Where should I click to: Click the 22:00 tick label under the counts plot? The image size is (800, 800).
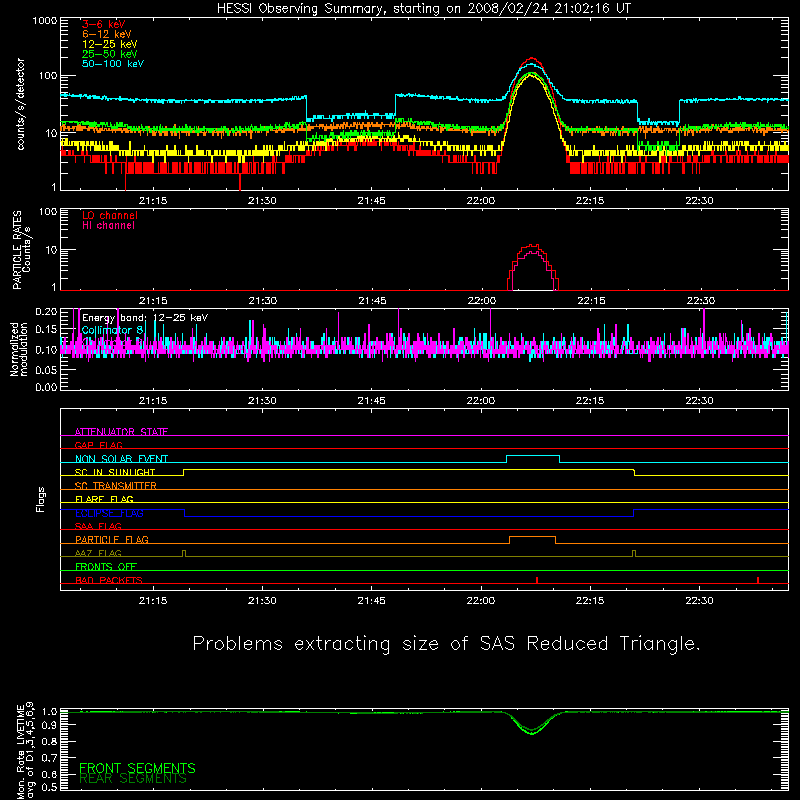pyautogui.click(x=481, y=201)
